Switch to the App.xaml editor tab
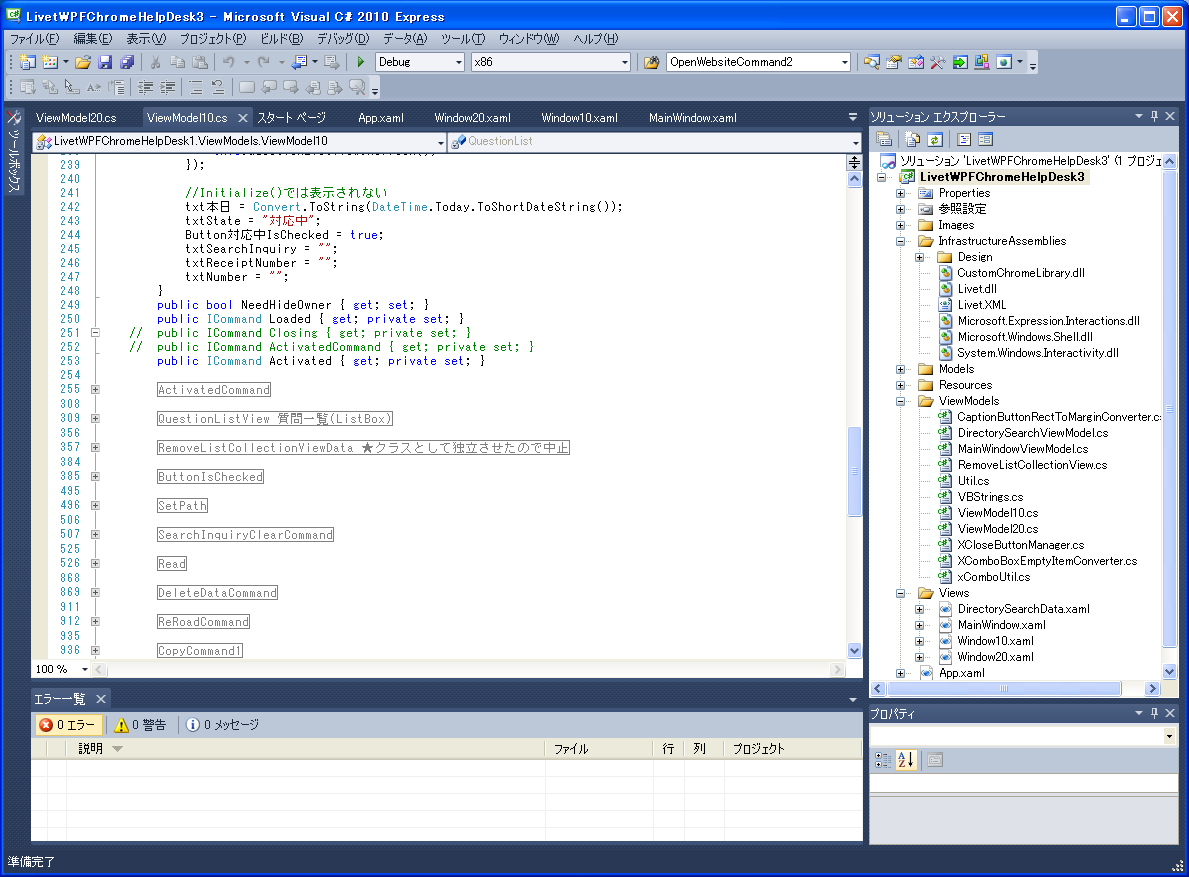Screen dimensions: 1189x877 pos(381,117)
